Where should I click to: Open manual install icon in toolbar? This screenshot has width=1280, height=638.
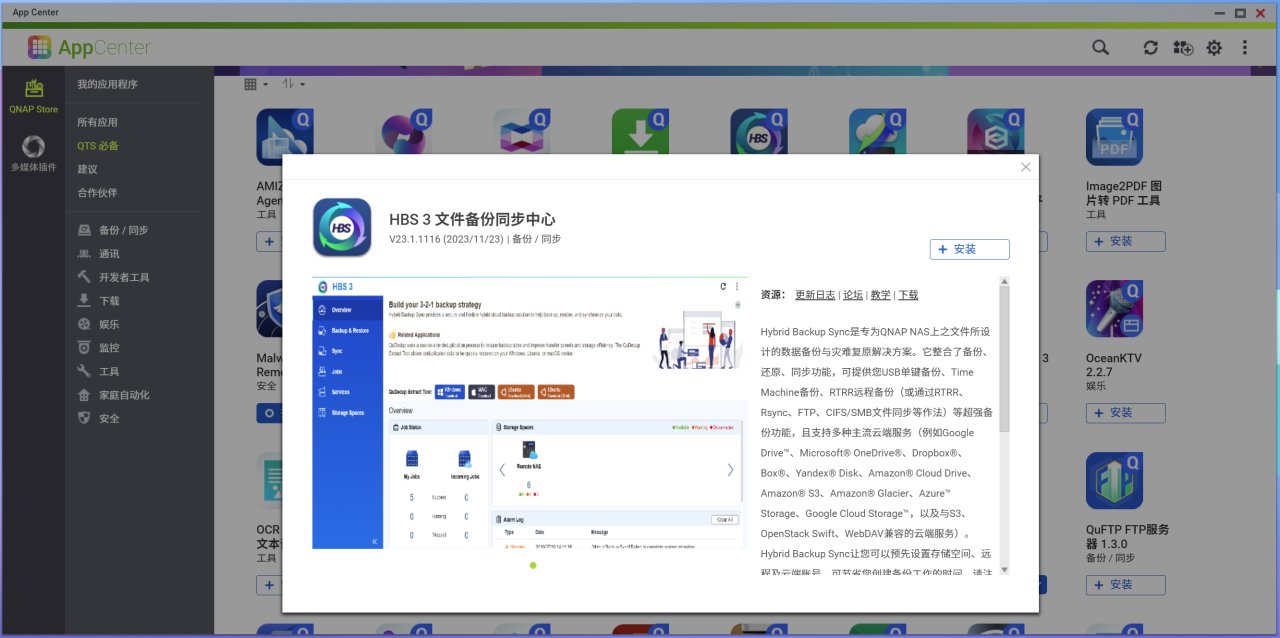tap(1183, 47)
